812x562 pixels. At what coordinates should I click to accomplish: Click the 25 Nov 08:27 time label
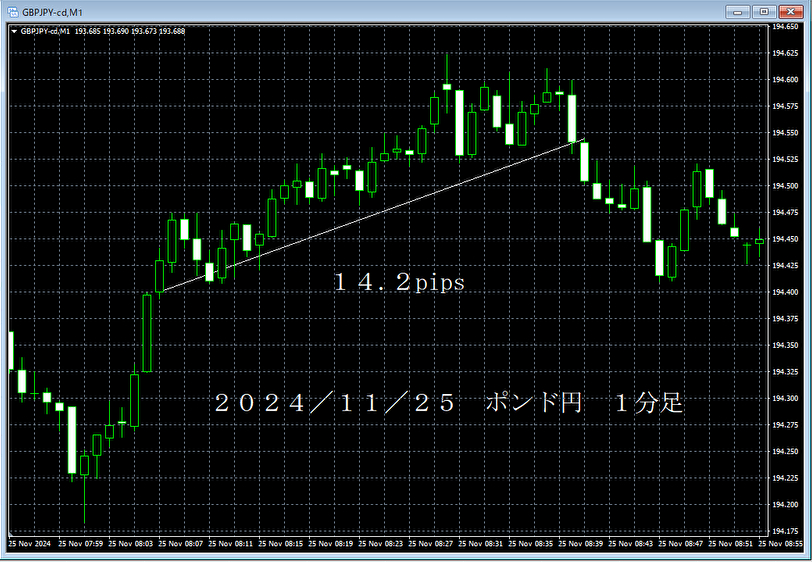tap(432, 543)
